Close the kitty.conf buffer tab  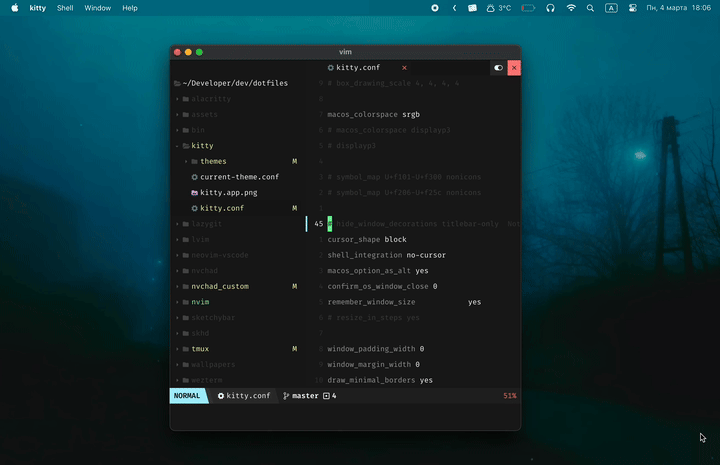[x=404, y=68]
